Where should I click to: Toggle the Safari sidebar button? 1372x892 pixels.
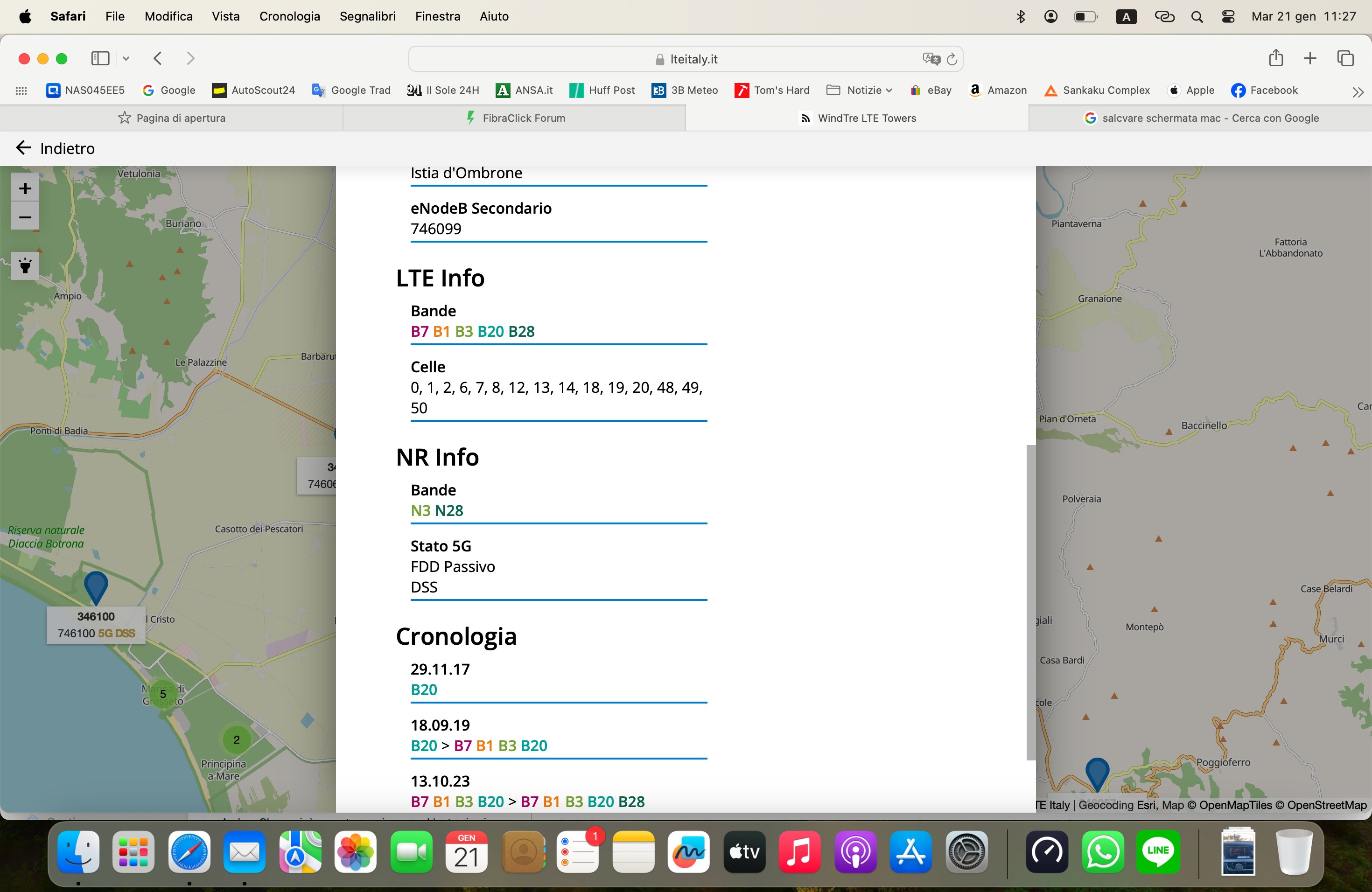(x=100, y=58)
